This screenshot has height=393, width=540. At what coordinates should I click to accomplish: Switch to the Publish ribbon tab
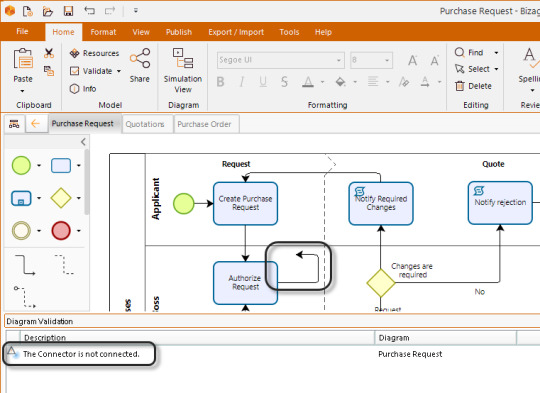179,32
